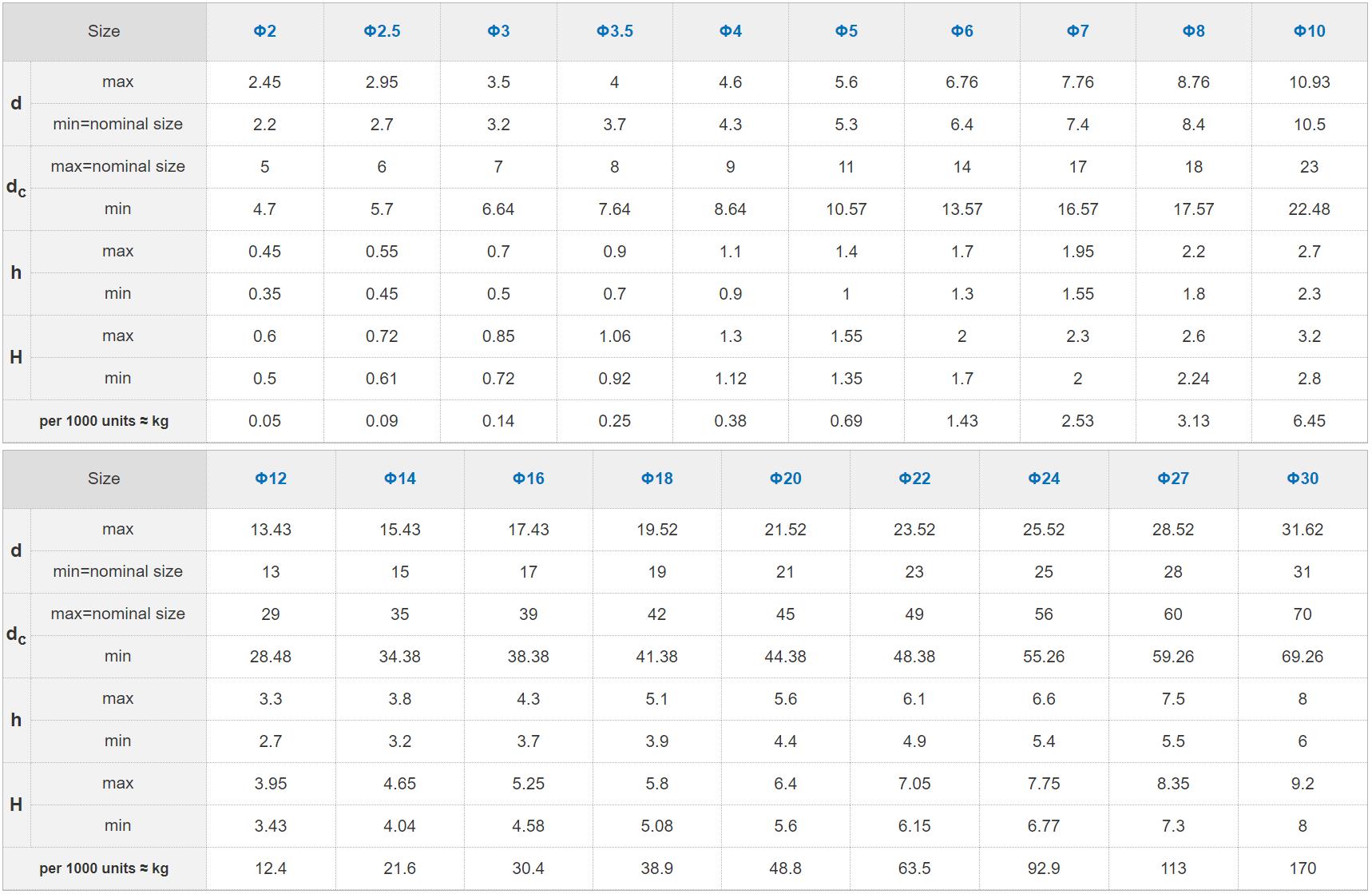
Task: Follow the Φ5 header link
Action: tap(846, 31)
